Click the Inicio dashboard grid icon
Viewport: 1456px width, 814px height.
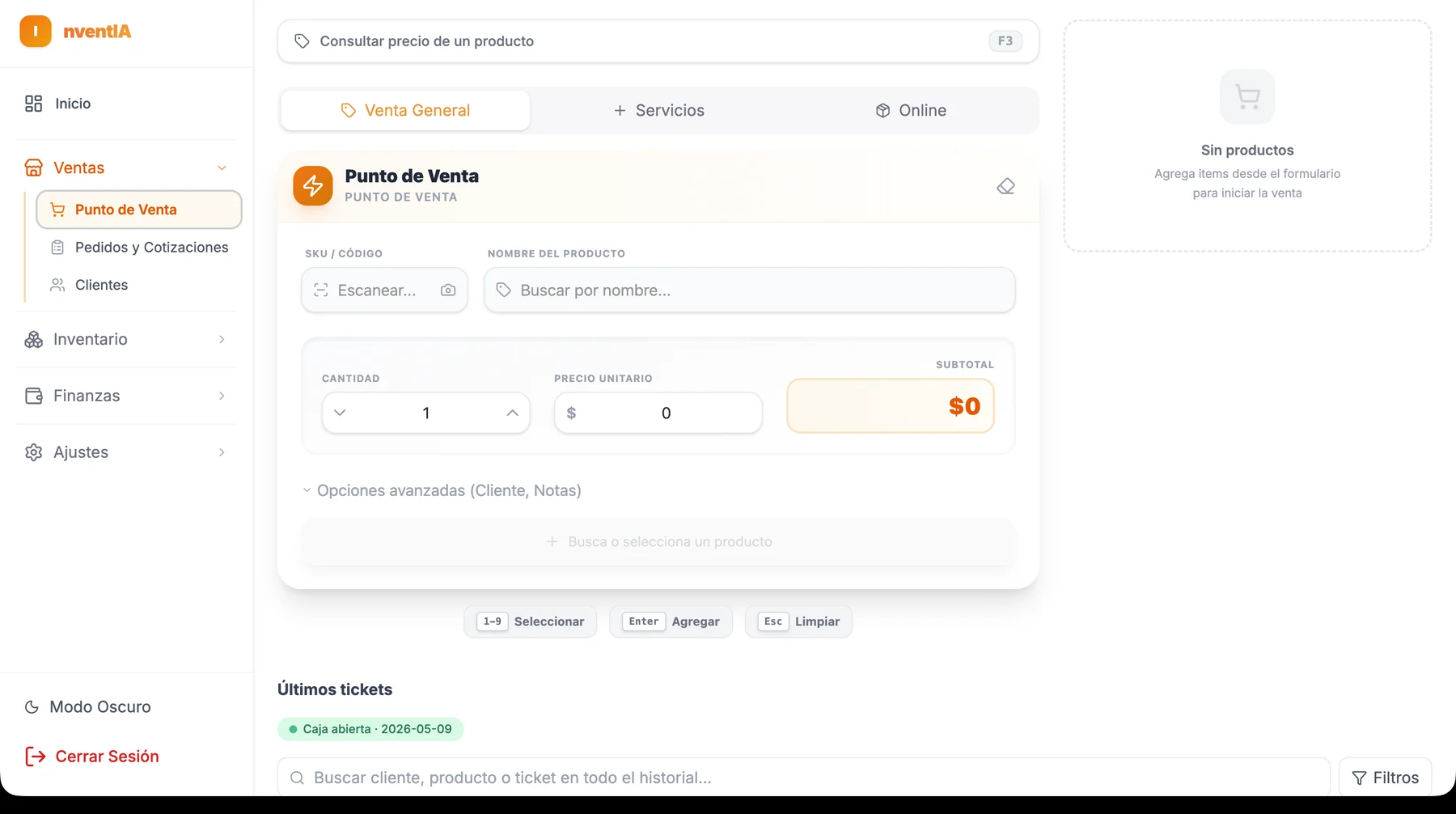pos(33,104)
